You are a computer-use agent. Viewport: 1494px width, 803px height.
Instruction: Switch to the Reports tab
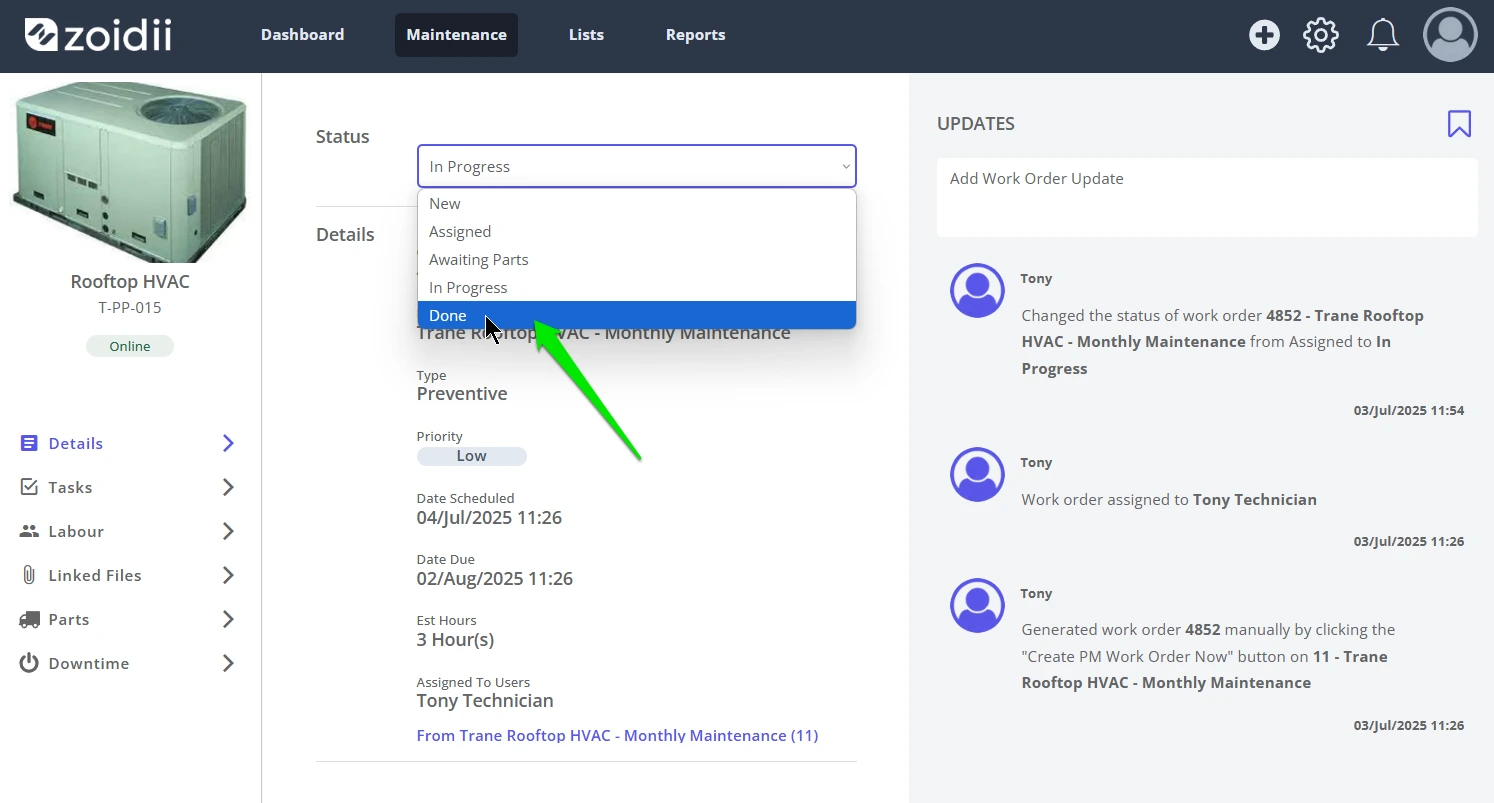click(695, 35)
